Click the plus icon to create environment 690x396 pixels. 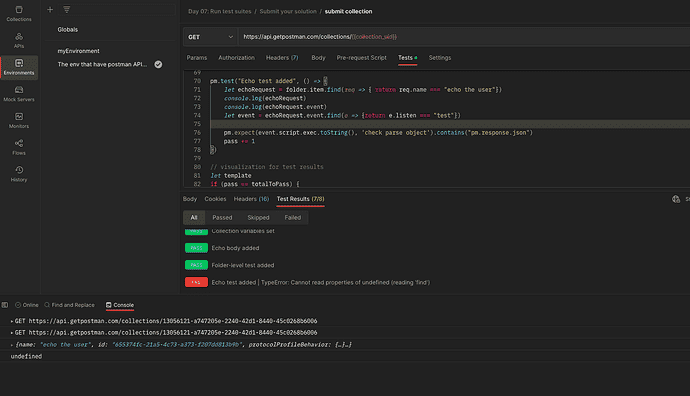(50, 9)
